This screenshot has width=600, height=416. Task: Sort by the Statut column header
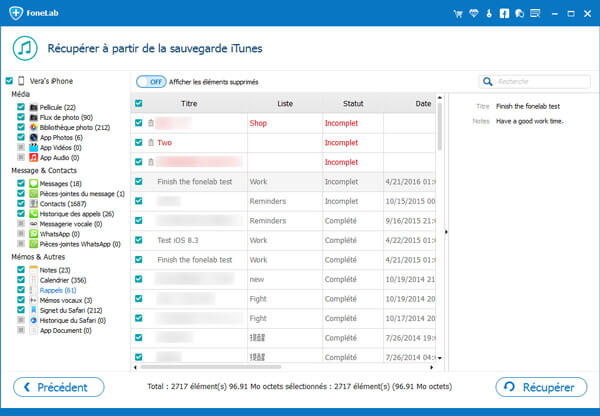[x=353, y=104]
